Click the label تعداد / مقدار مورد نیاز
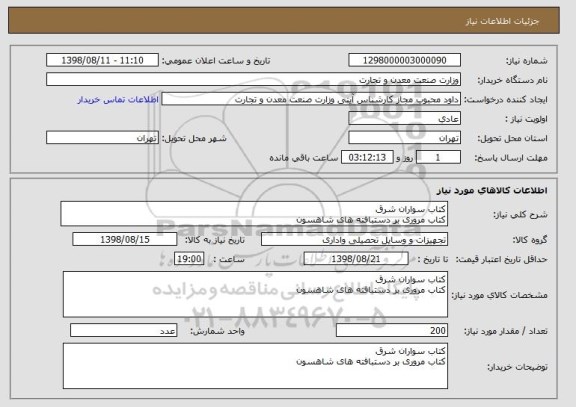Viewport: 576px width, 407px height. (x=505, y=331)
